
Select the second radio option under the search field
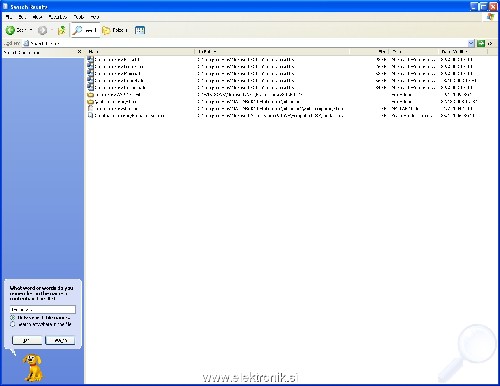pos(13,324)
